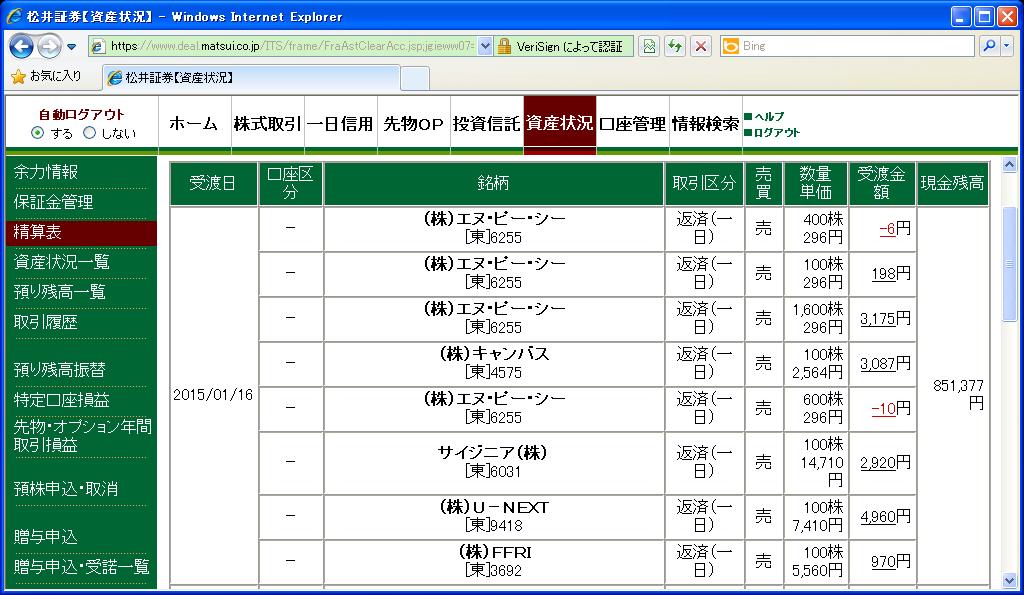Image resolution: width=1024 pixels, height=595 pixels.
Task: Open the 投資信託 menu
Action: tap(487, 123)
